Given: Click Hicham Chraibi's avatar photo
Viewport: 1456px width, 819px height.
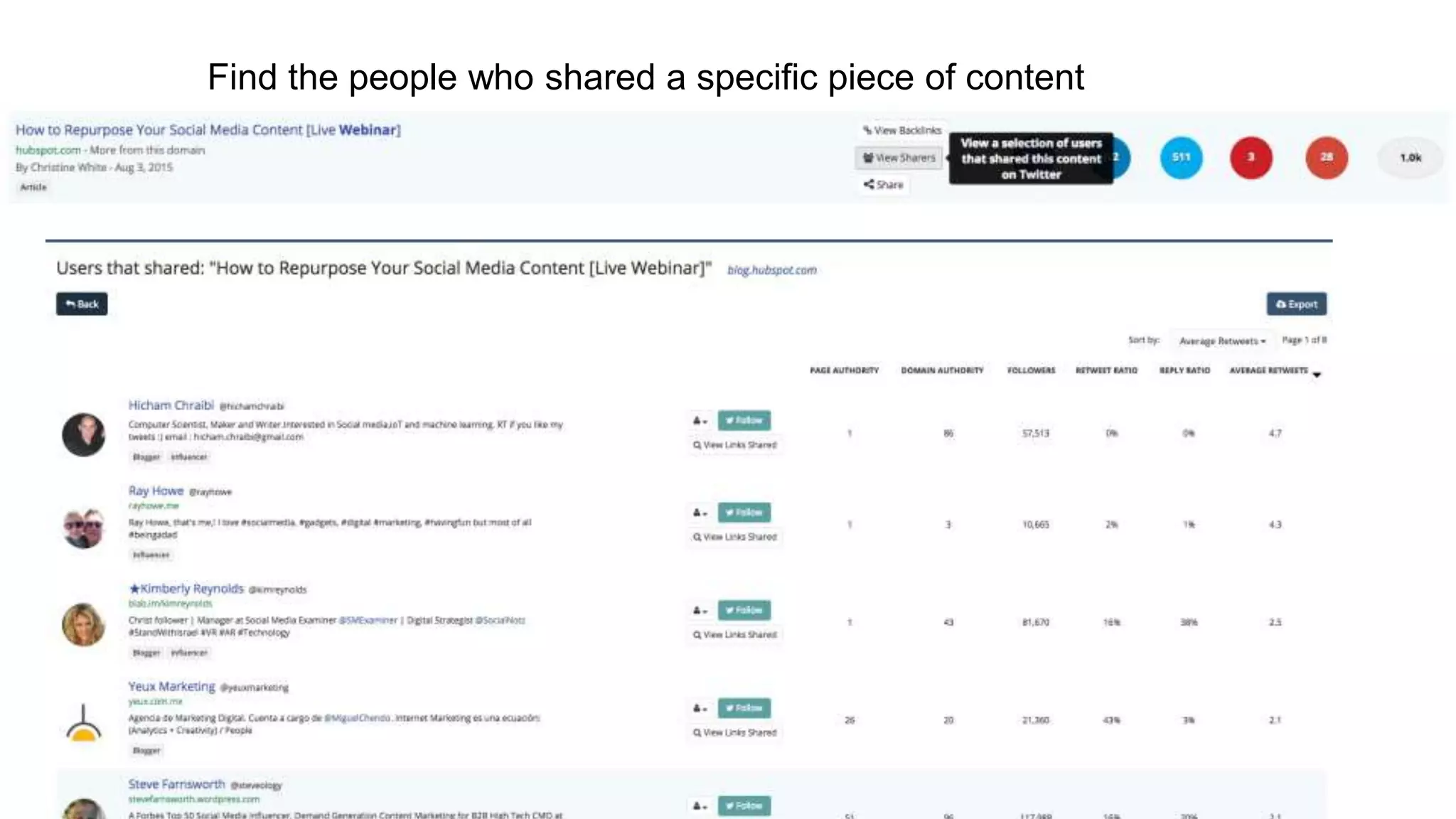Looking at the screenshot, I should pyautogui.click(x=83, y=434).
